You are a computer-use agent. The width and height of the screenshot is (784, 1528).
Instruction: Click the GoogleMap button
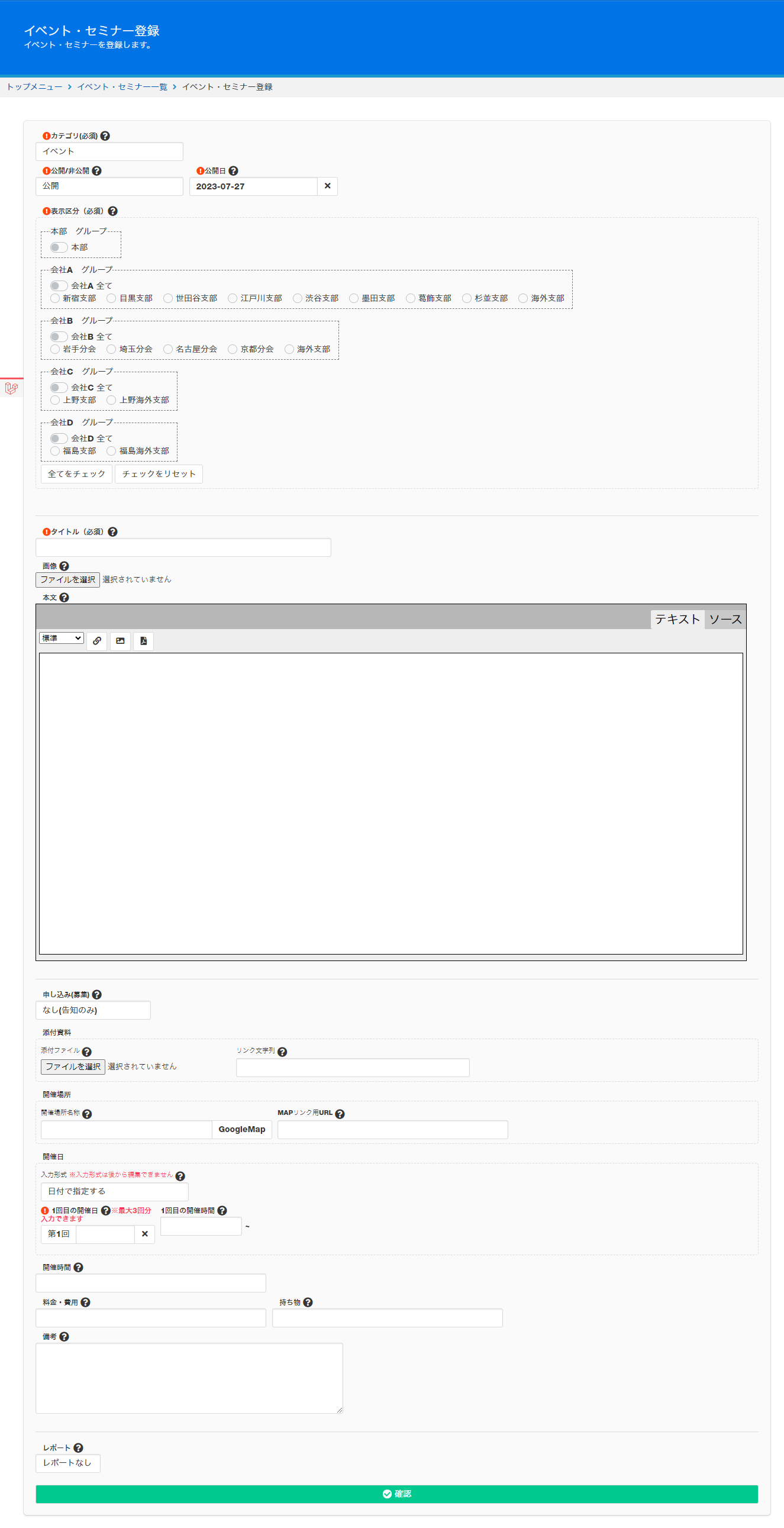242,1130
